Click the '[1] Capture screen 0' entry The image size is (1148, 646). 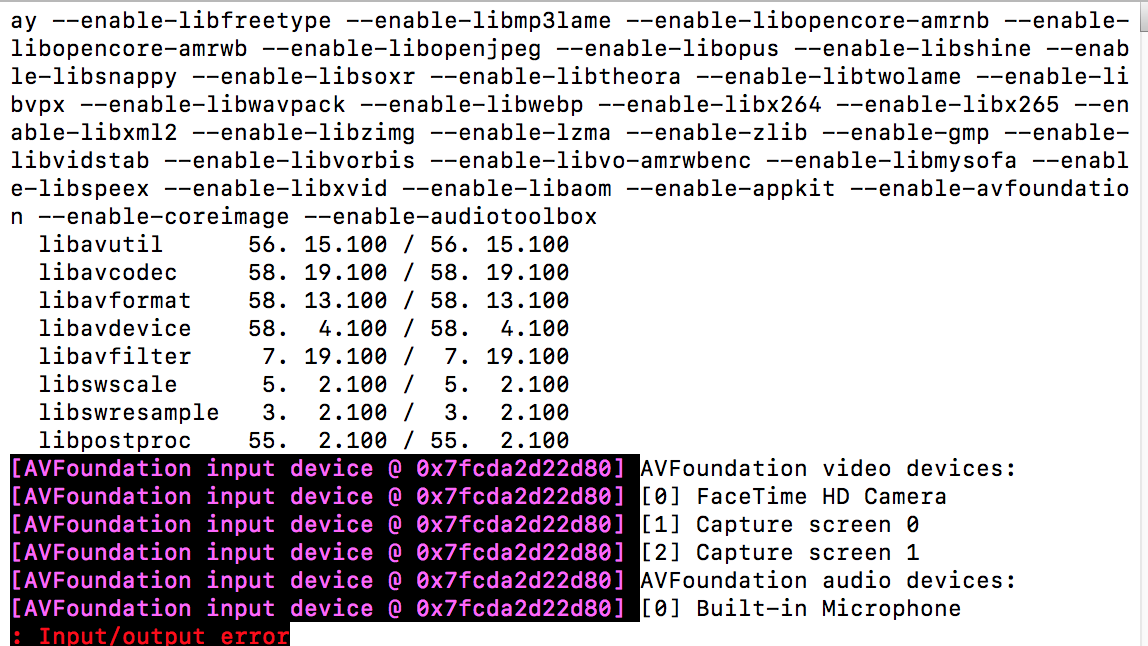tap(780, 524)
